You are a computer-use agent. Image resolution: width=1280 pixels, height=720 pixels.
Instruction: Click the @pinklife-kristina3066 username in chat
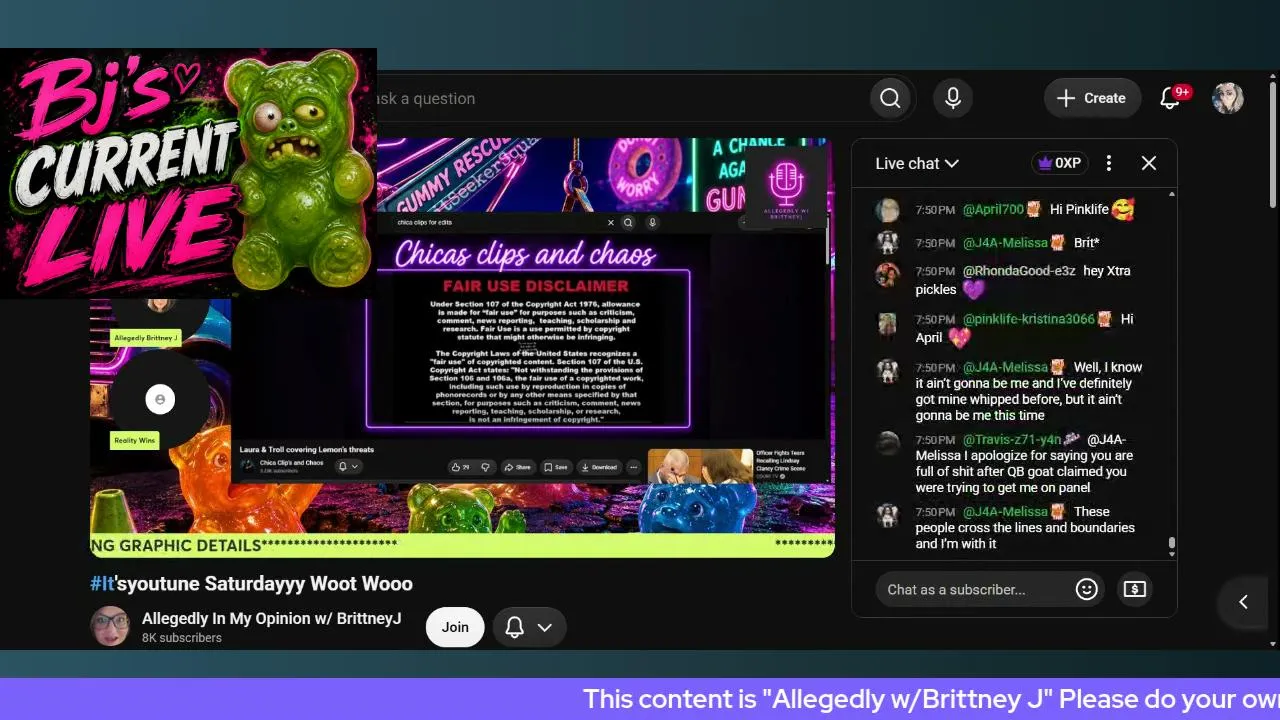tap(1028, 319)
